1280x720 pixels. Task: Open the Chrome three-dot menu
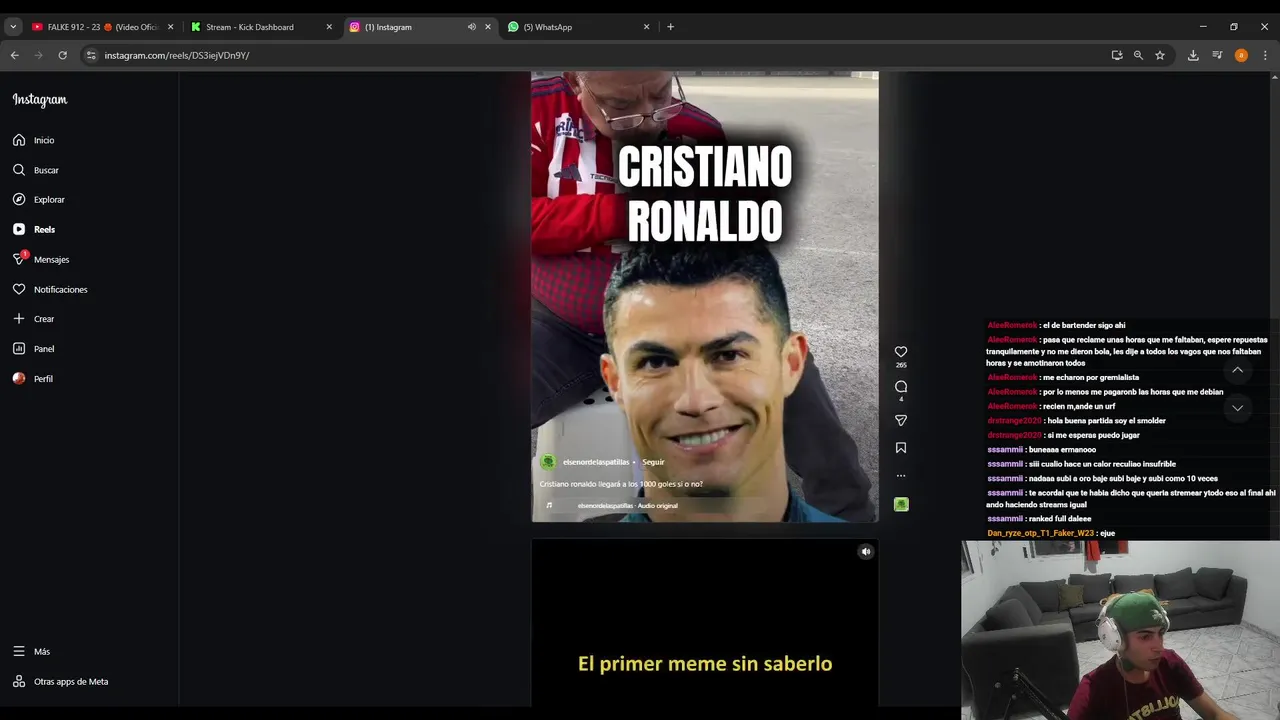tap(1265, 55)
